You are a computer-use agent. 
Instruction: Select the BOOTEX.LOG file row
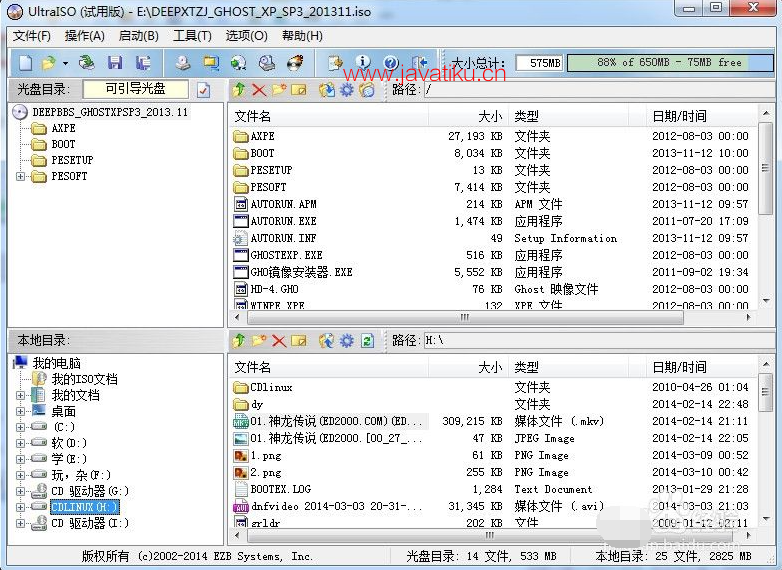pyautogui.click(x=491, y=489)
